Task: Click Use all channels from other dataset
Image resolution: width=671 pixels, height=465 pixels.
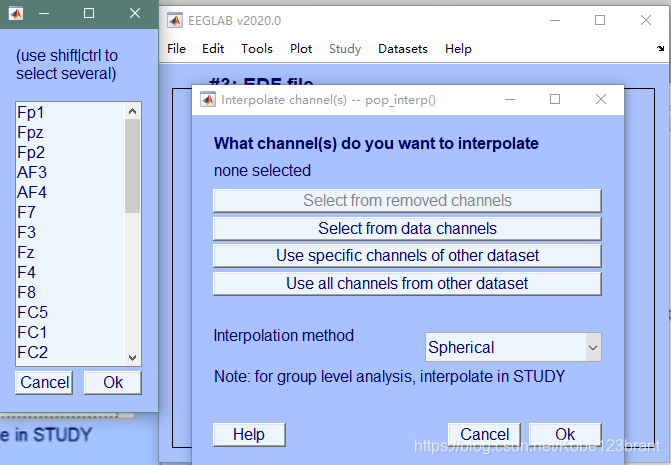Action: tap(407, 284)
